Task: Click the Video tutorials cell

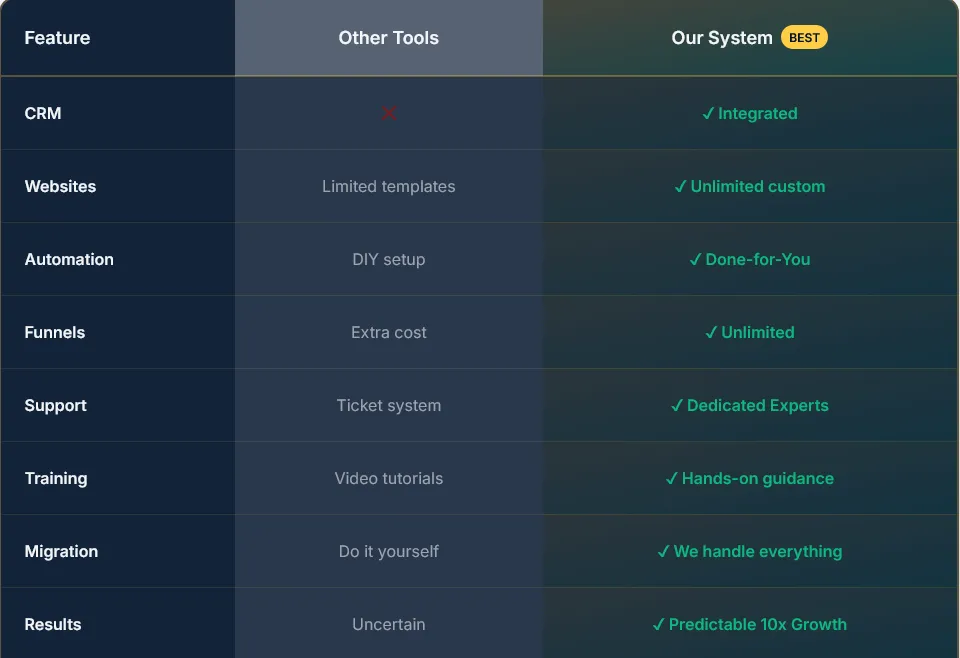Action: click(388, 479)
